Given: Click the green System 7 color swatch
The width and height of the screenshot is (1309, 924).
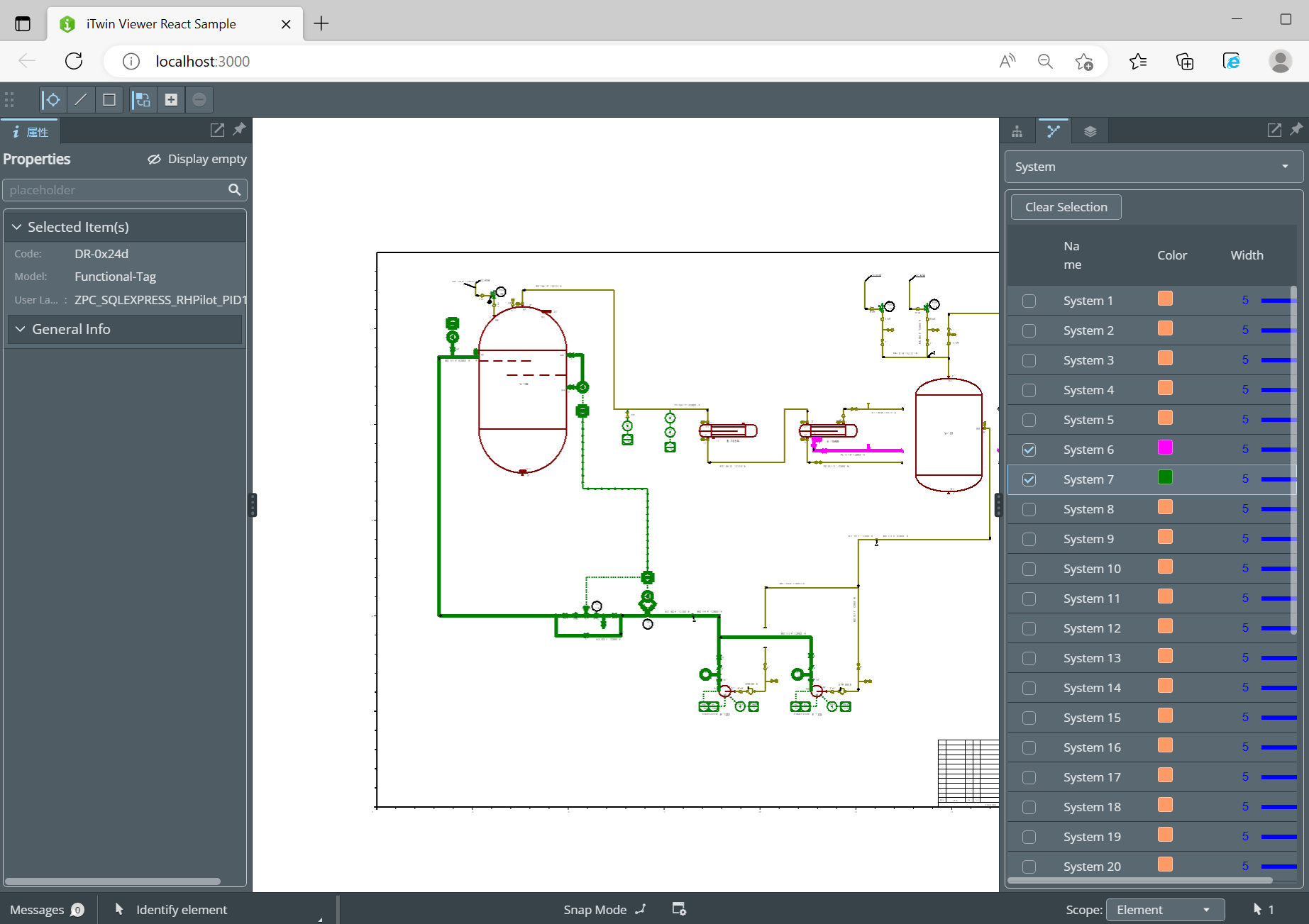Looking at the screenshot, I should click(1165, 477).
